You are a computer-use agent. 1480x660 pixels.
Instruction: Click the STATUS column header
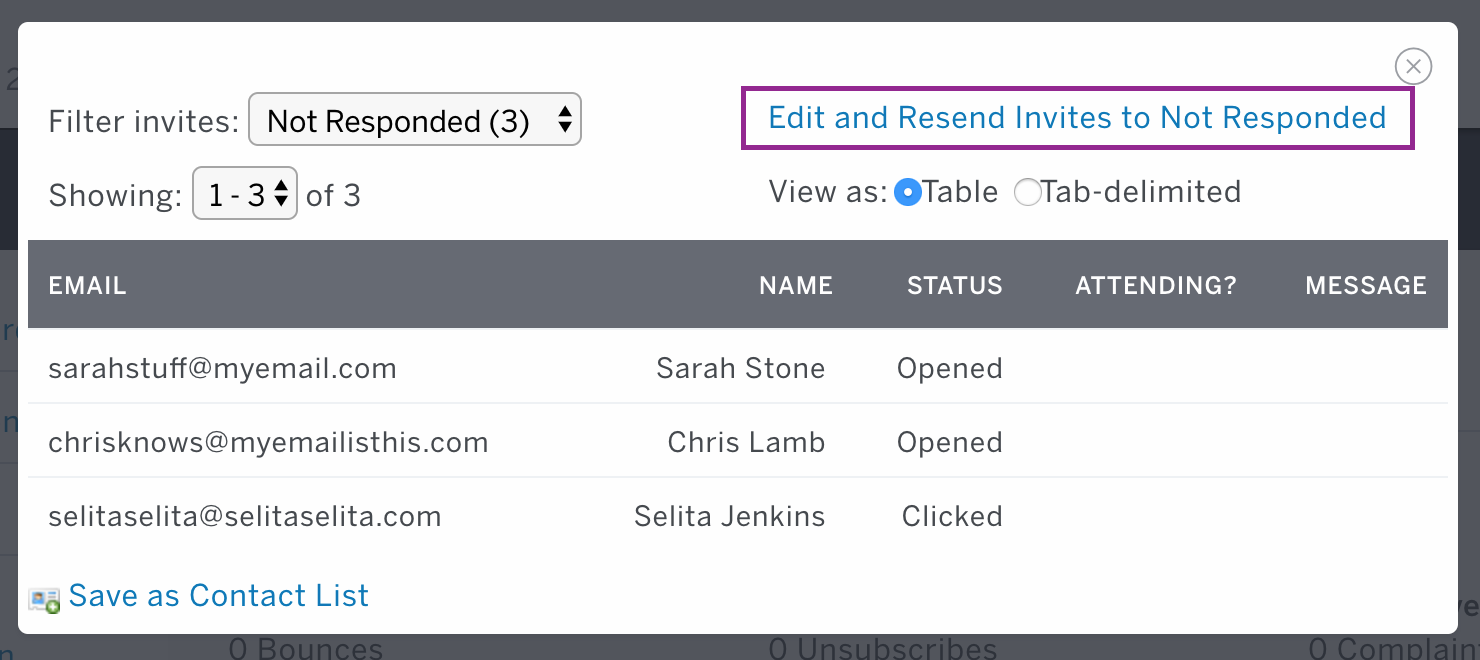point(955,285)
